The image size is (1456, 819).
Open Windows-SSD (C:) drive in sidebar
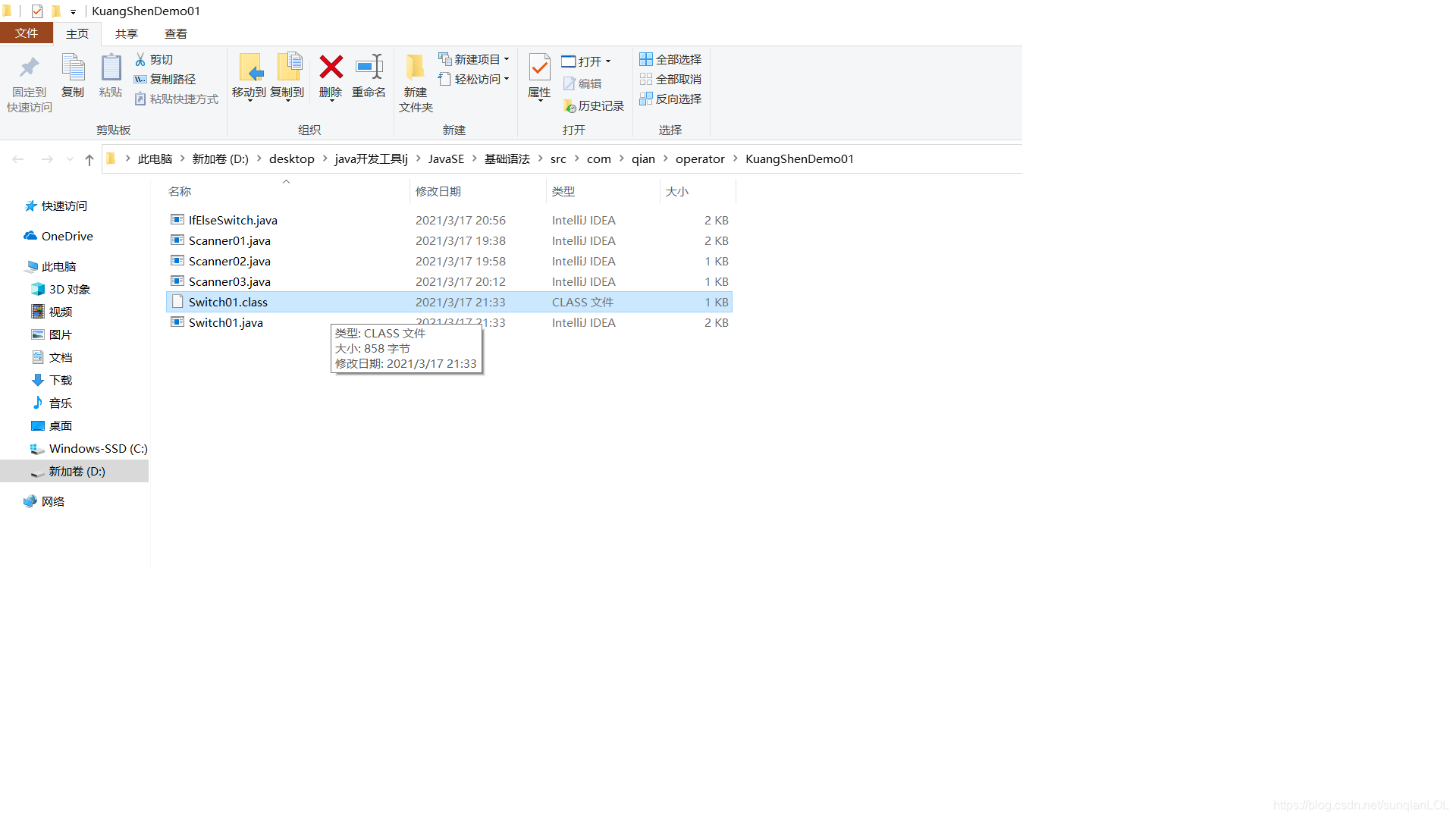[x=89, y=449]
